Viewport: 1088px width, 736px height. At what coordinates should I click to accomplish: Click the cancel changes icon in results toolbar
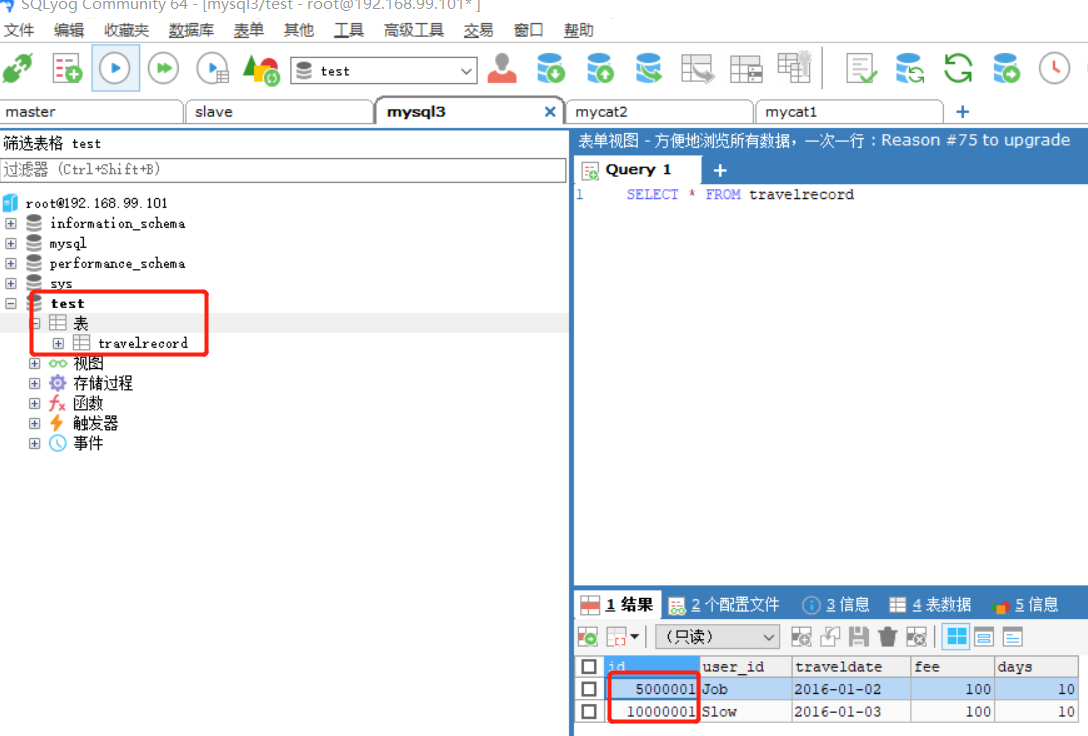[916, 636]
